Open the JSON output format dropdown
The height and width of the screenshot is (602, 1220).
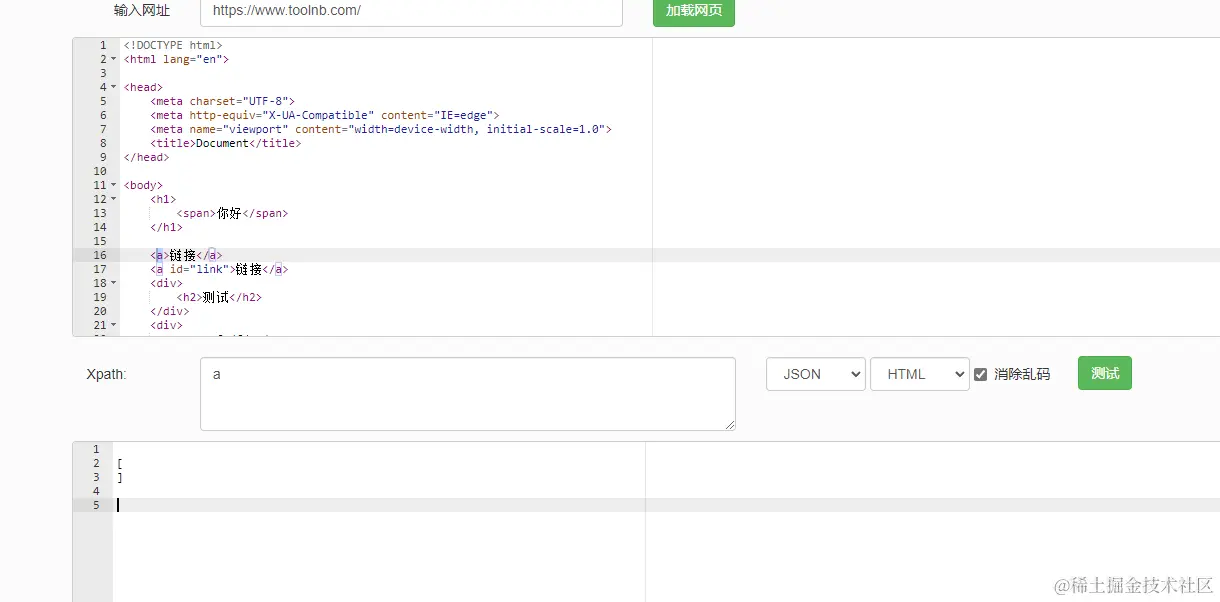coord(816,374)
